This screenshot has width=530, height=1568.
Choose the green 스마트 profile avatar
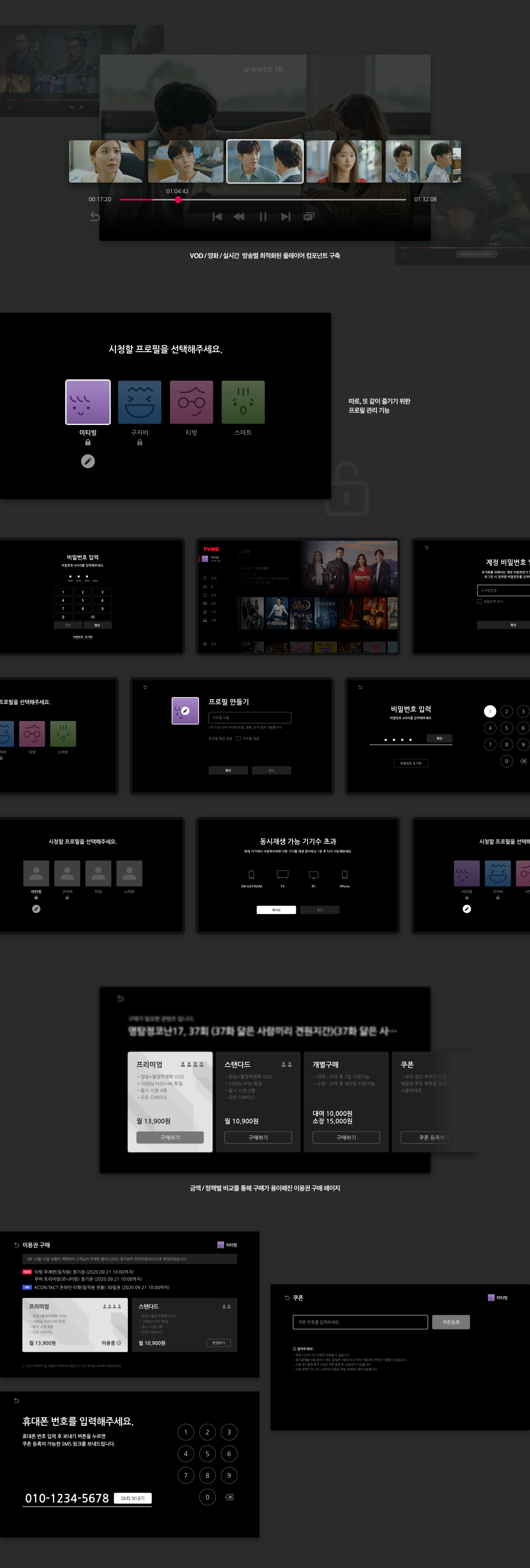pyautogui.click(x=243, y=402)
